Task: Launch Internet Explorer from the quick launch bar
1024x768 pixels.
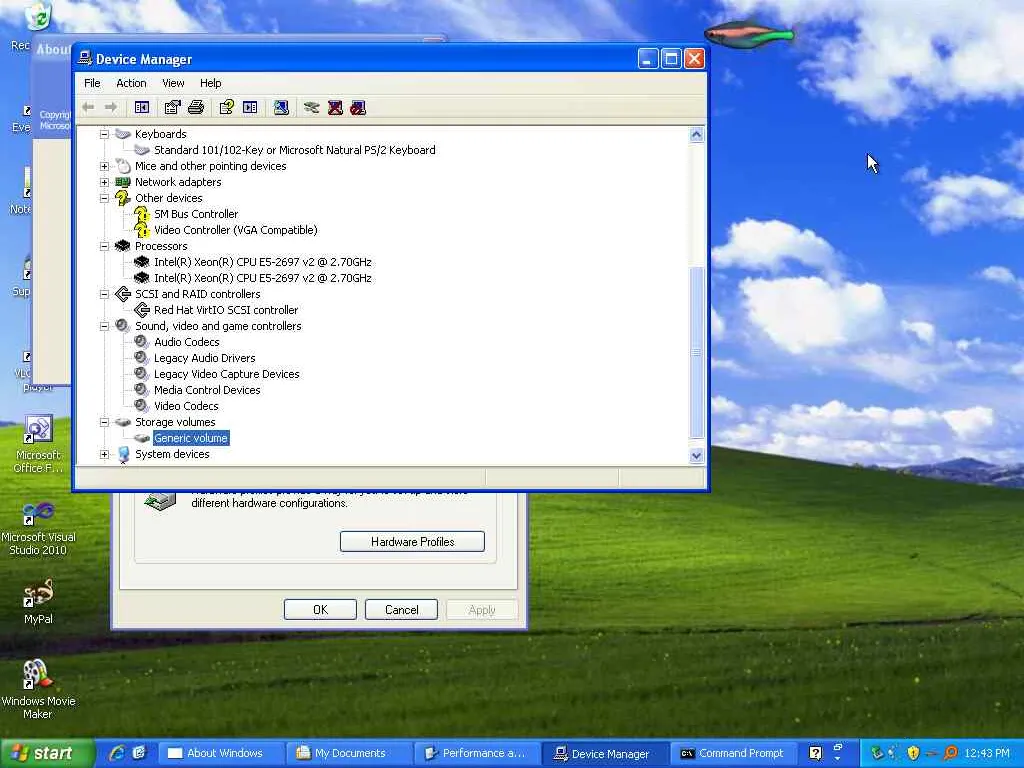Action: pos(118,753)
